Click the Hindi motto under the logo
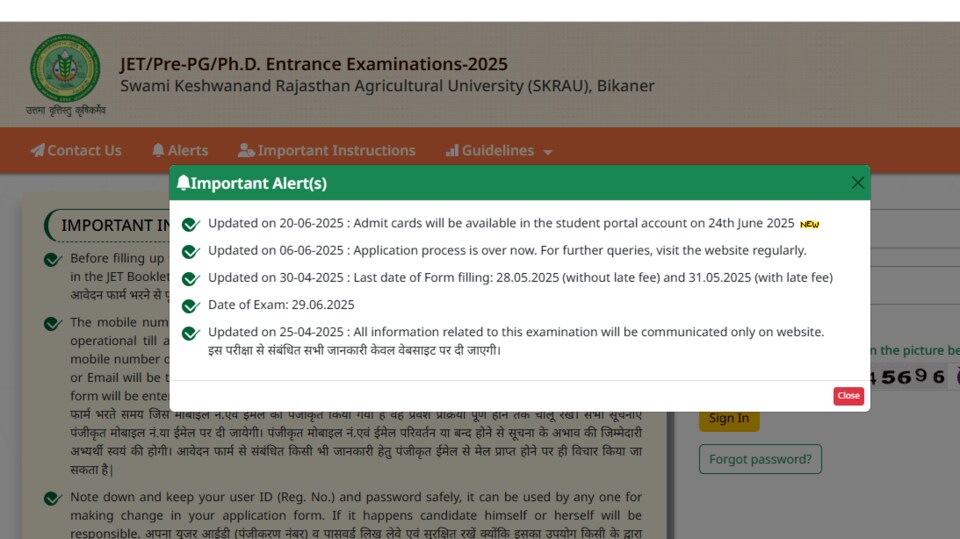960x539 pixels. [x=66, y=110]
